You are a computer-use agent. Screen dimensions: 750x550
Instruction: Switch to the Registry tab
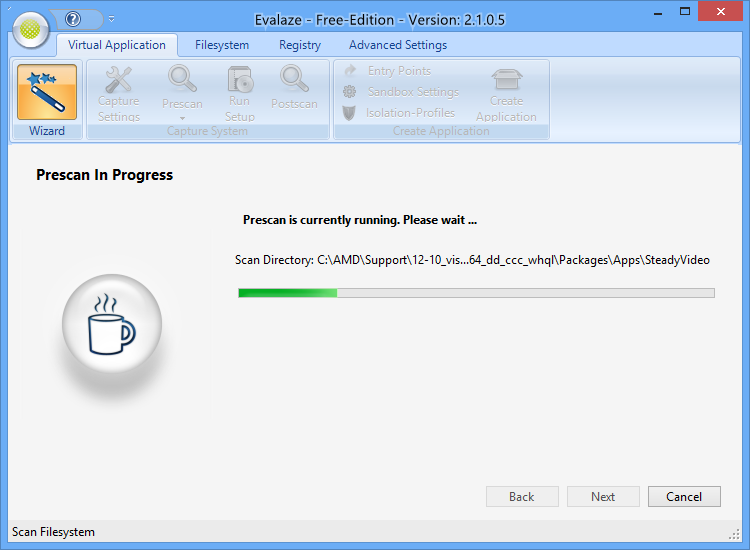point(300,45)
